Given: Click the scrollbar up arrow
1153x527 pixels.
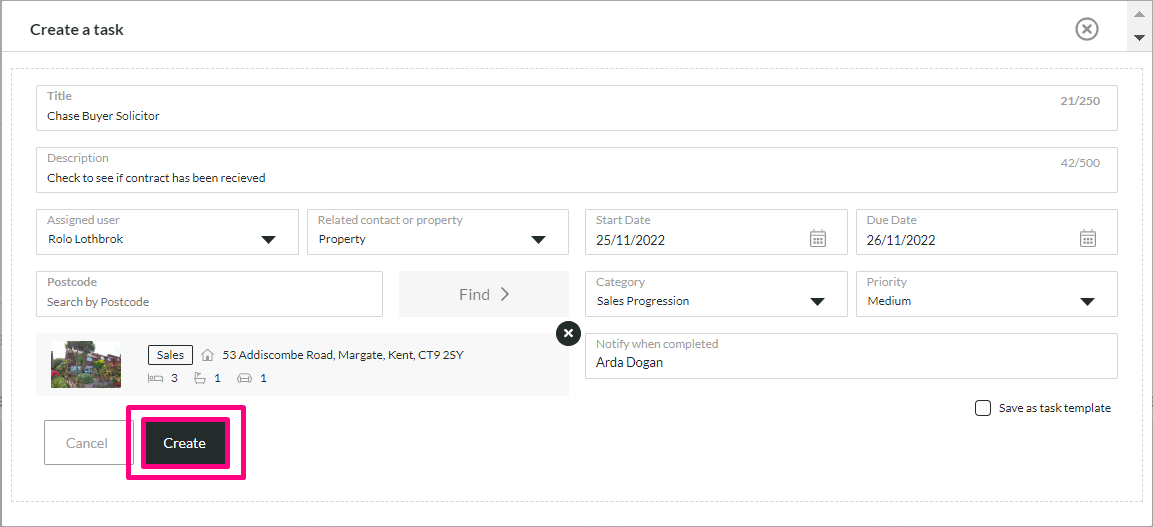Looking at the screenshot, I should pos(1140,12).
